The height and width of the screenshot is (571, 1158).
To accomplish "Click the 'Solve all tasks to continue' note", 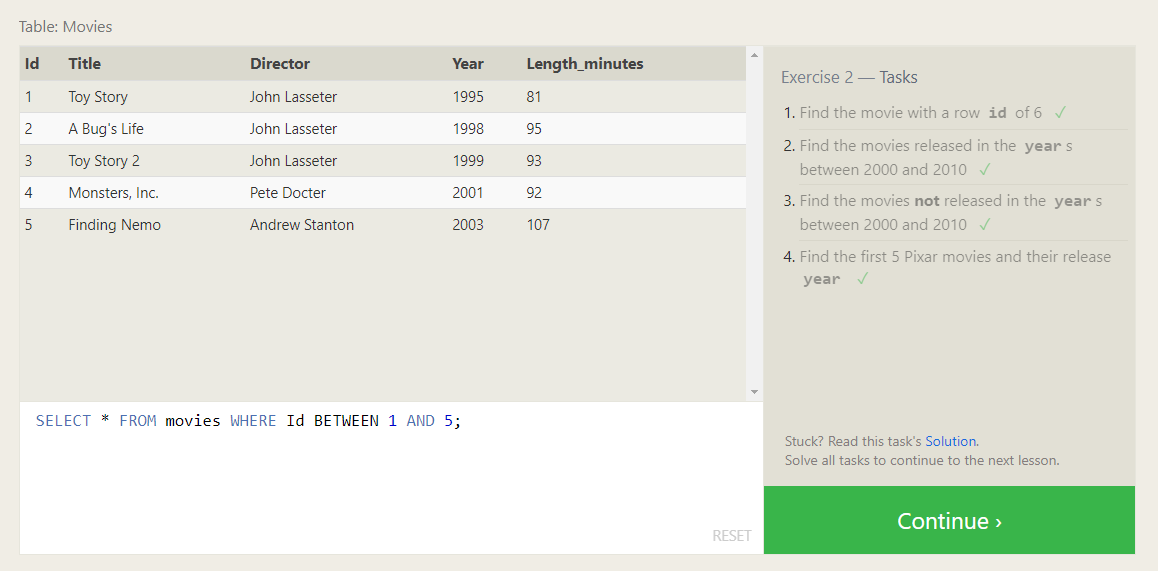I will (x=922, y=460).
